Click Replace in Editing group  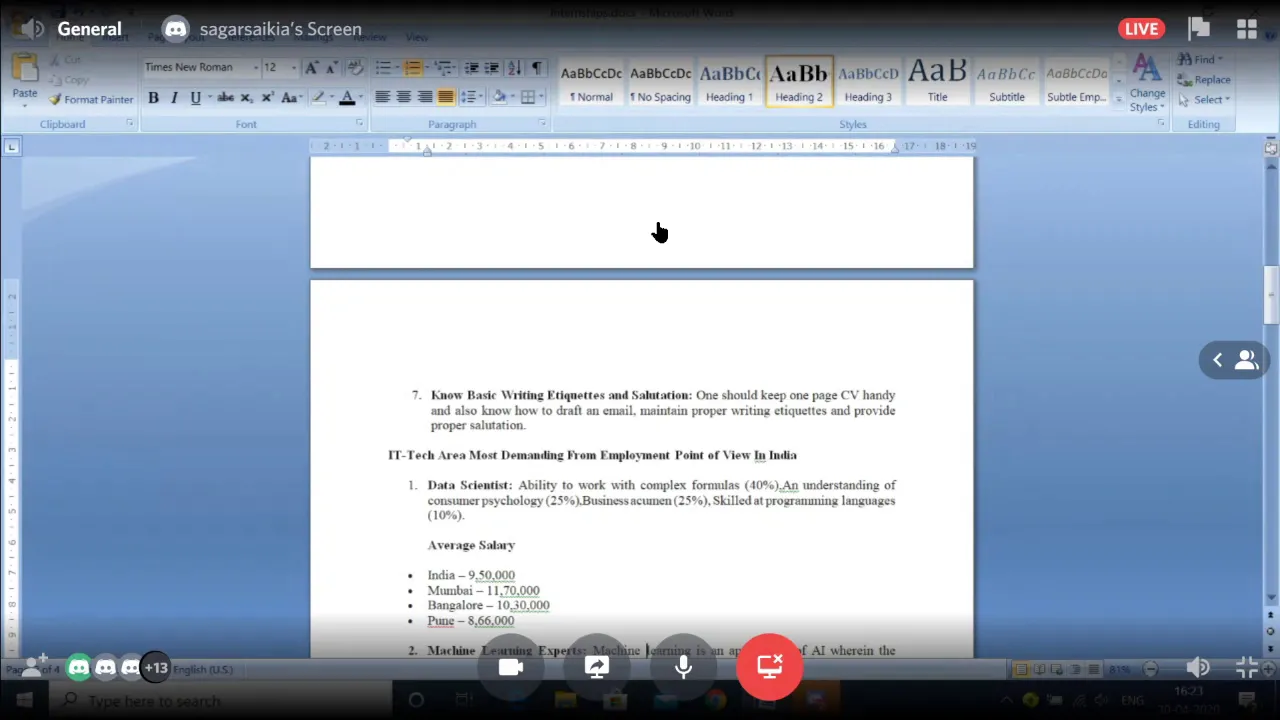[1204, 80]
